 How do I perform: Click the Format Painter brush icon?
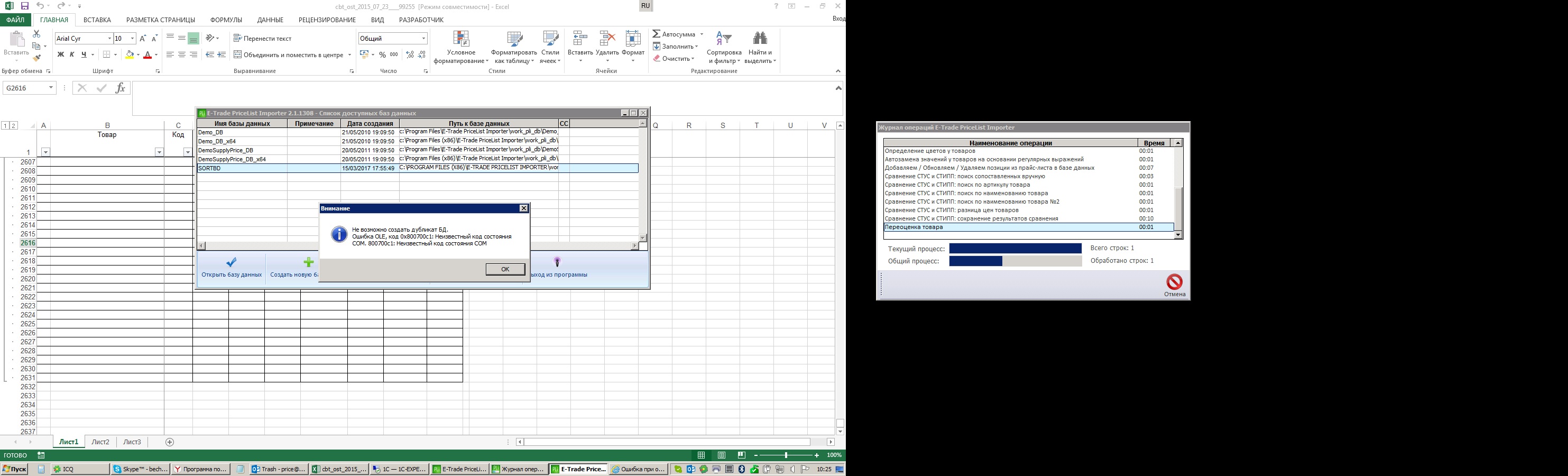pos(36,58)
